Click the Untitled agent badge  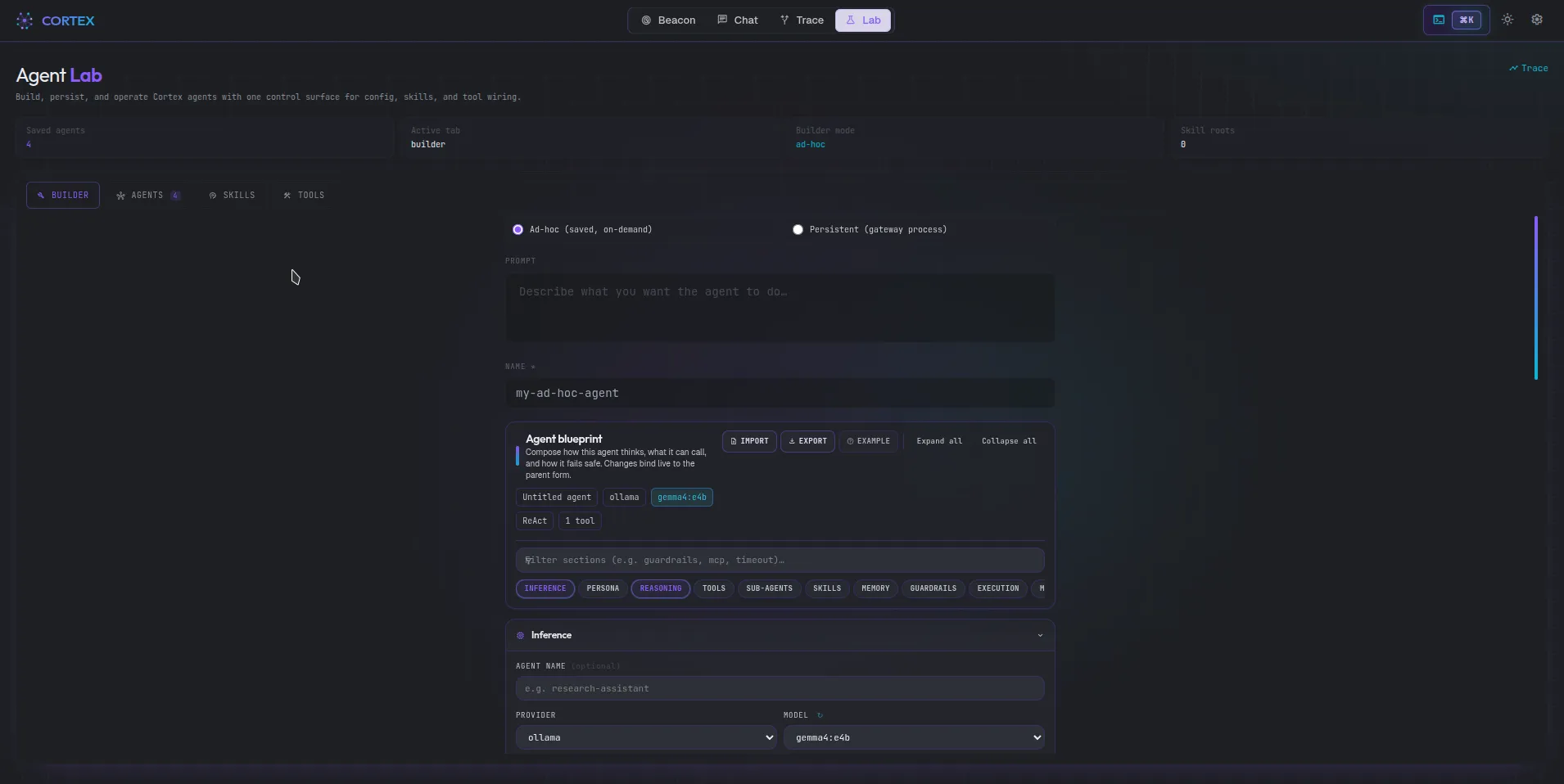tap(557, 498)
